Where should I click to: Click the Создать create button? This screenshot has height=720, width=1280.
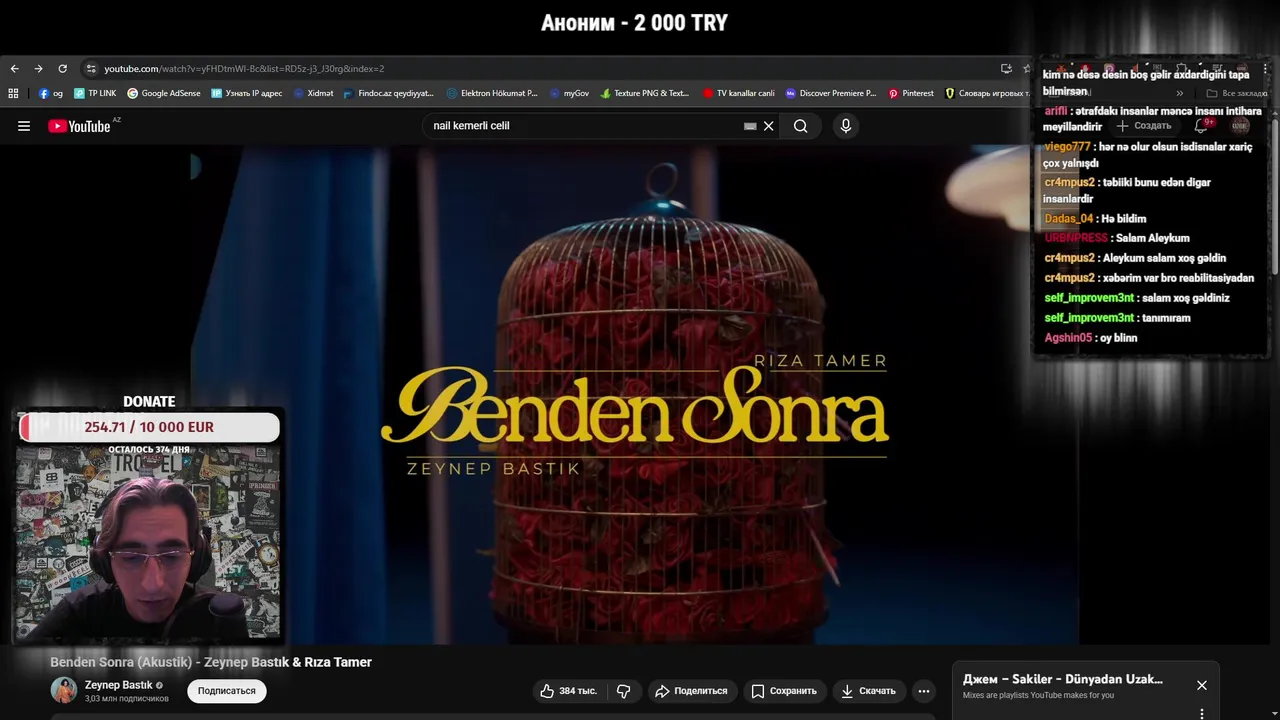tap(1143, 126)
